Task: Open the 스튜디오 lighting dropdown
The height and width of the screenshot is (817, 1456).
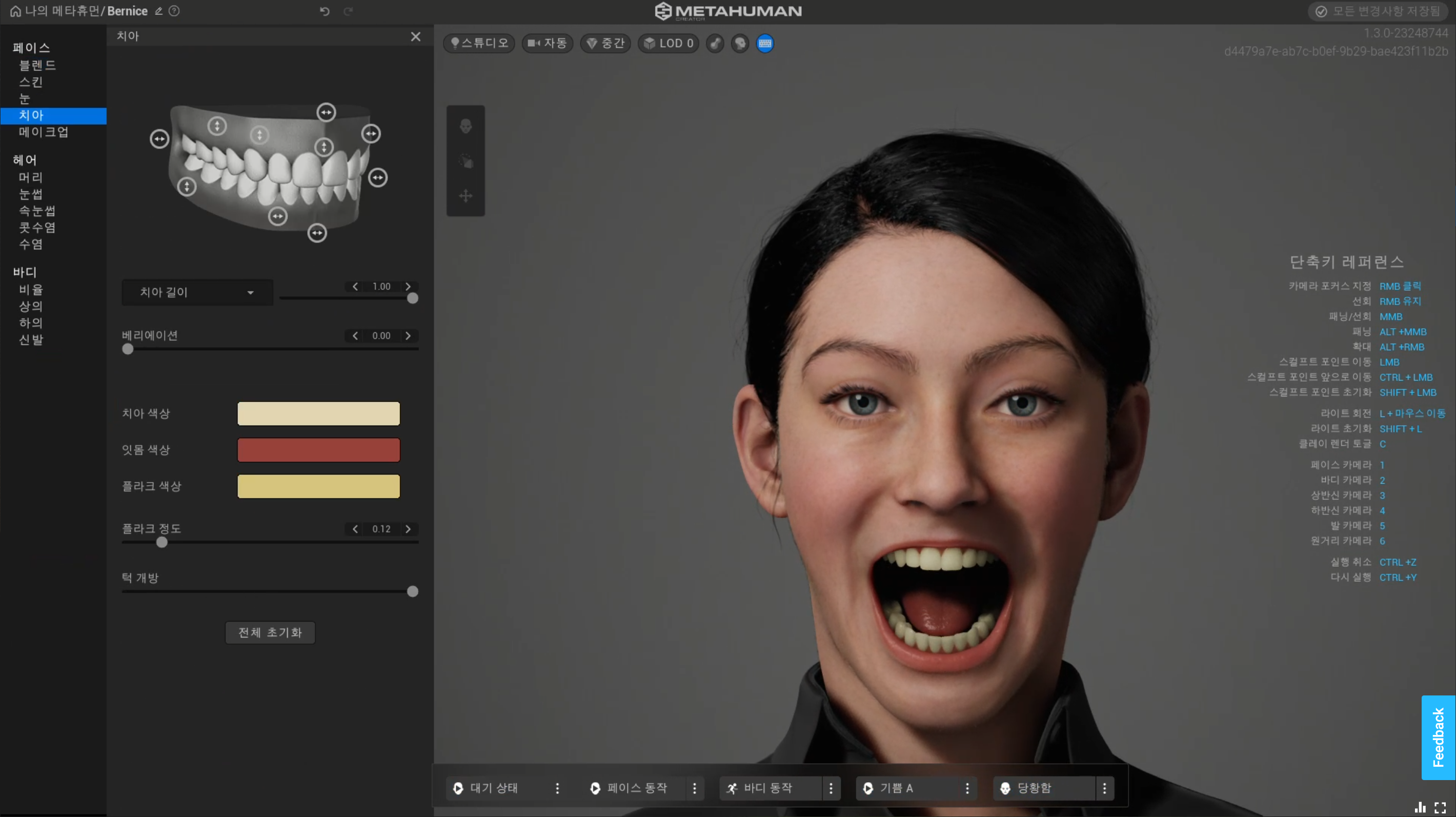Action: tap(479, 44)
